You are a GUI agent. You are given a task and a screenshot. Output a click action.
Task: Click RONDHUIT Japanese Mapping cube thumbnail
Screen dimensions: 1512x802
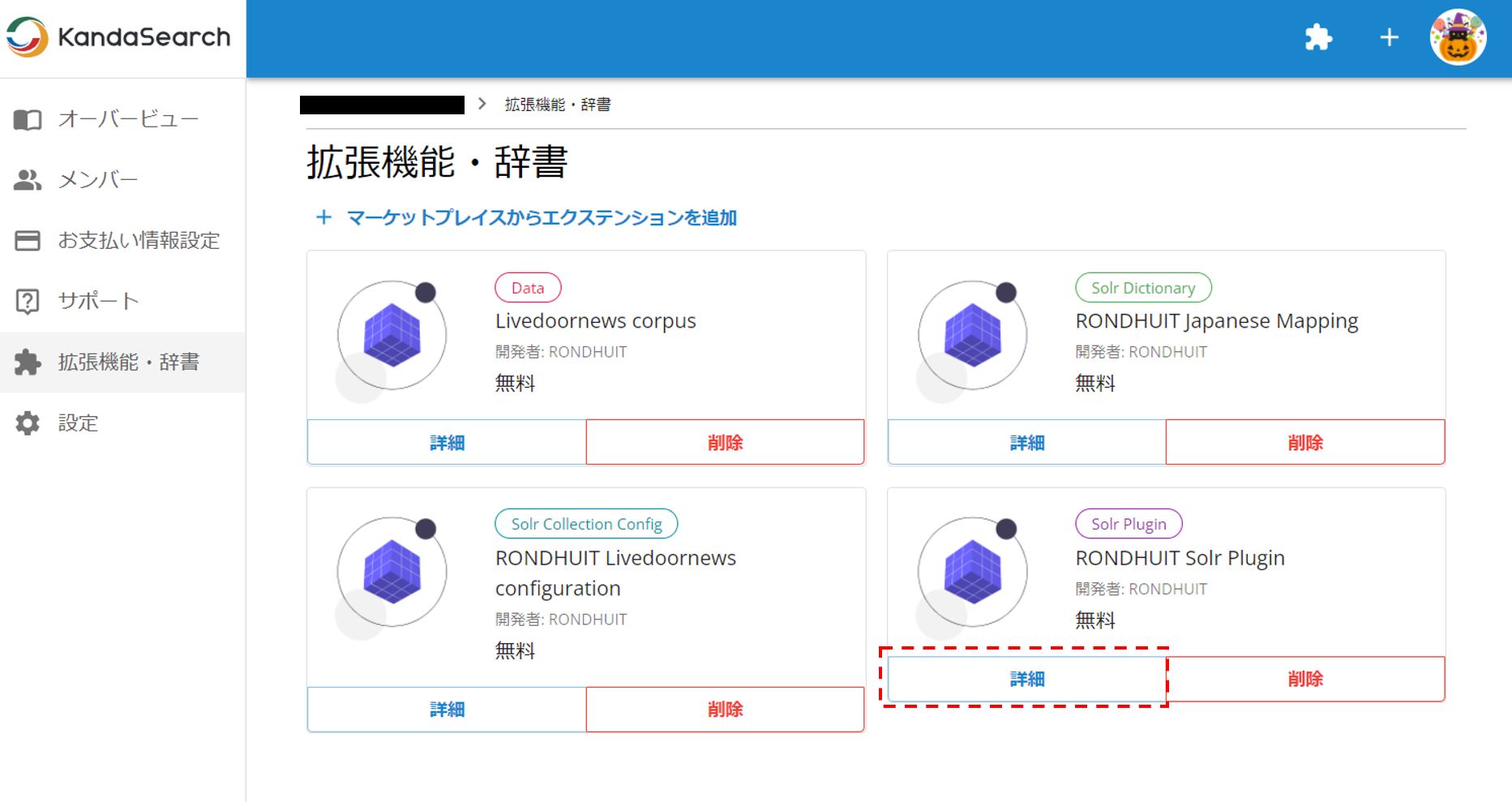tap(972, 336)
